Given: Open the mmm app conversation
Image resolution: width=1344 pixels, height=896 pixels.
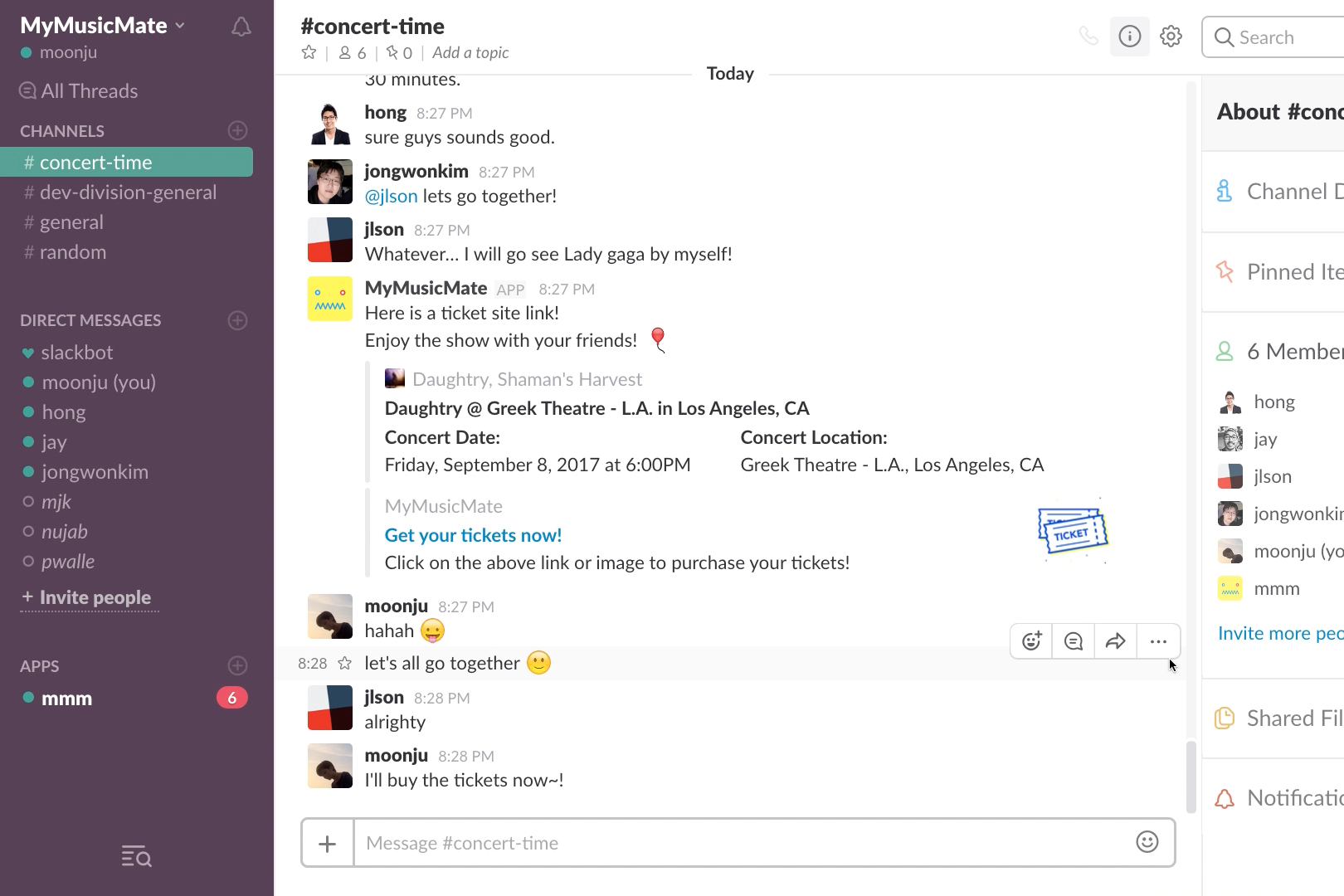Looking at the screenshot, I should point(126,699).
